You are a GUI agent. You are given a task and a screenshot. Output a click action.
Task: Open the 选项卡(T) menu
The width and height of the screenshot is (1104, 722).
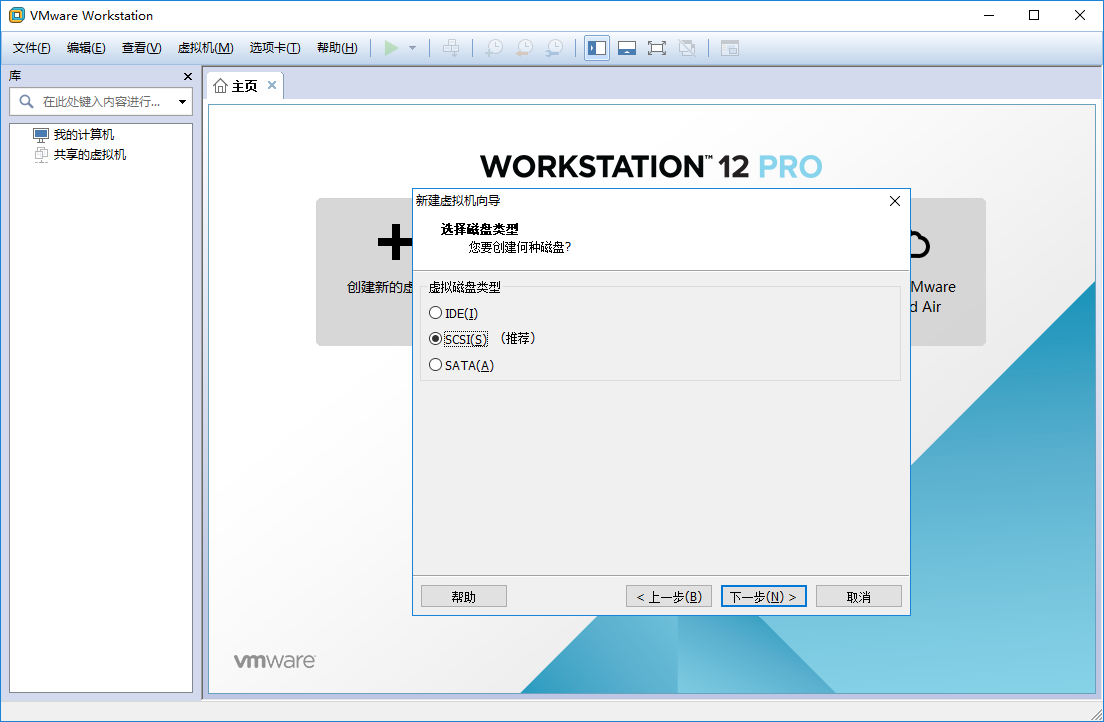point(275,48)
